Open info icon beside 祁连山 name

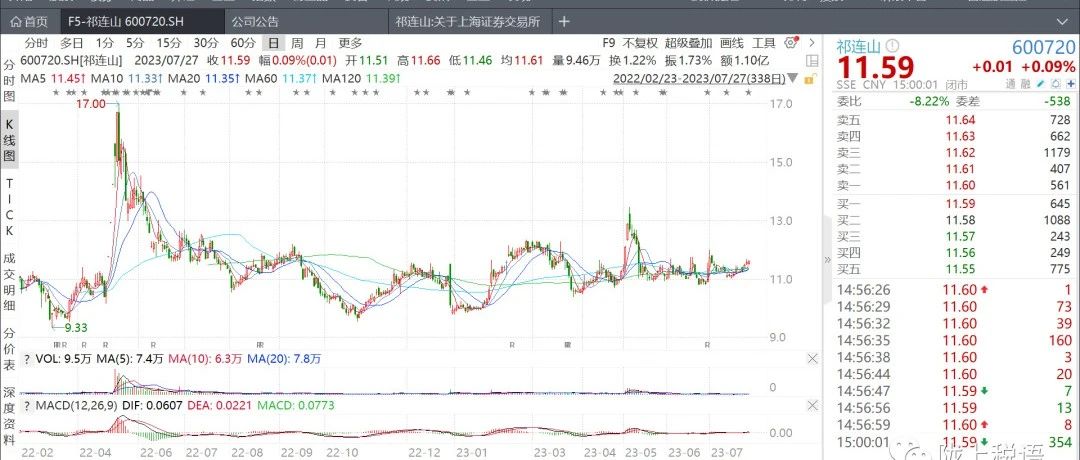(892, 47)
